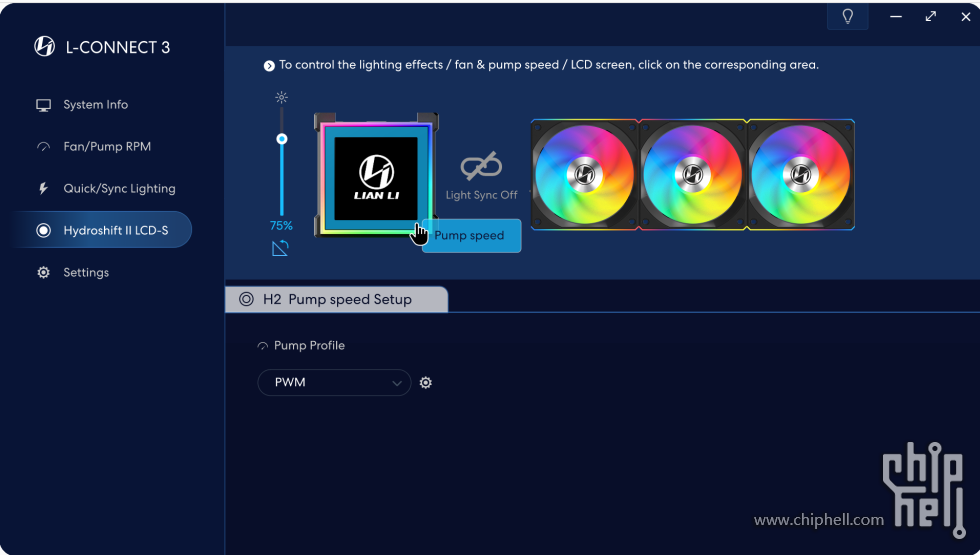
Task: Close the L-Connect window
Action: coord(966,17)
